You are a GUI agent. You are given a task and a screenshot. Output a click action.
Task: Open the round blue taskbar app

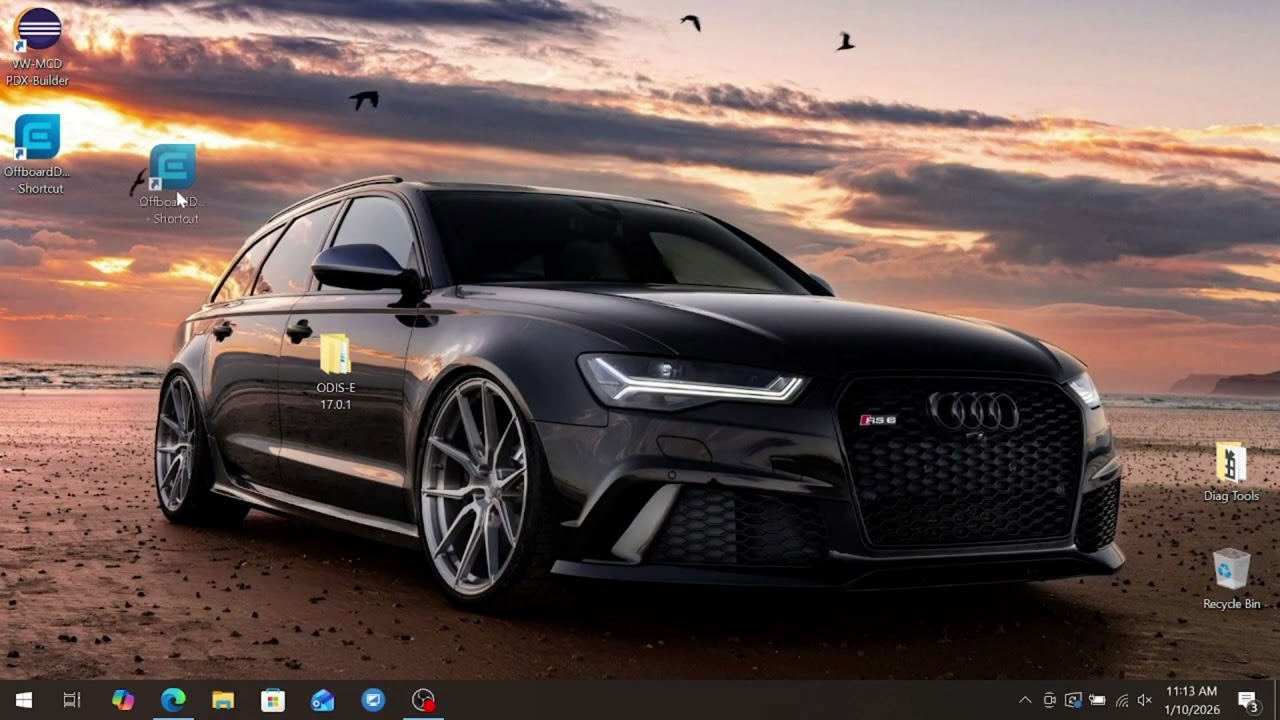(x=373, y=700)
